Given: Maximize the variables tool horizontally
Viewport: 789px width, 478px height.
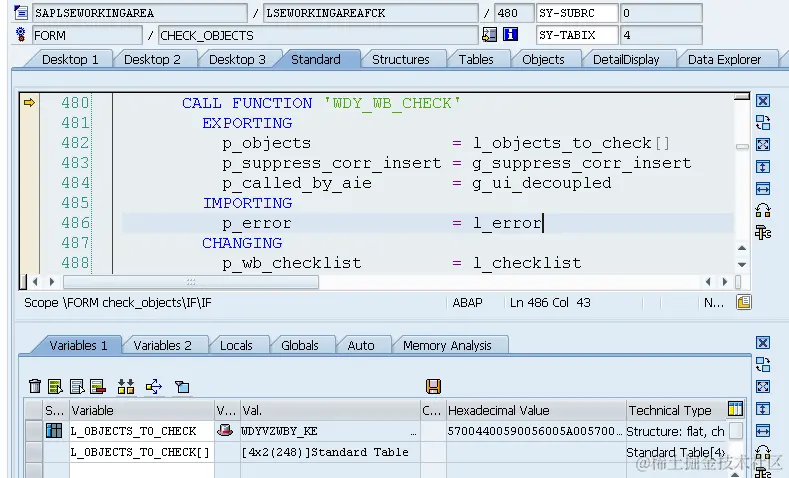Looking at the screenshot, I should (x=763, y=431).
